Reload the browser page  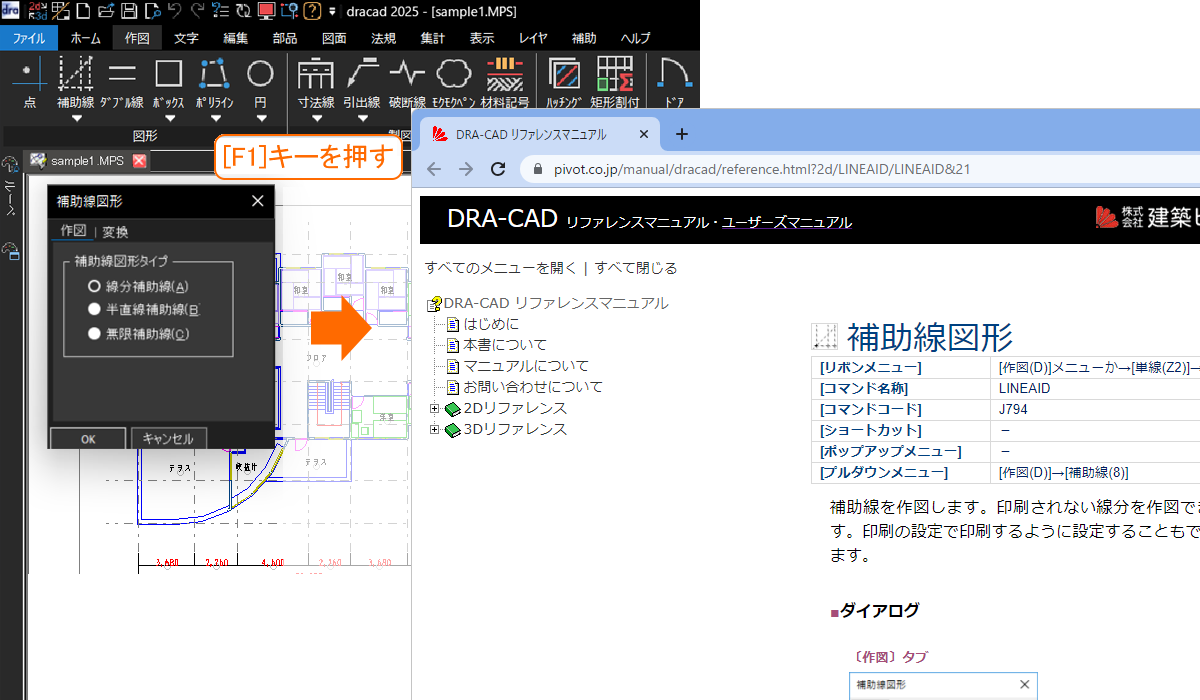pyautogui.click(x=498, y=169)
